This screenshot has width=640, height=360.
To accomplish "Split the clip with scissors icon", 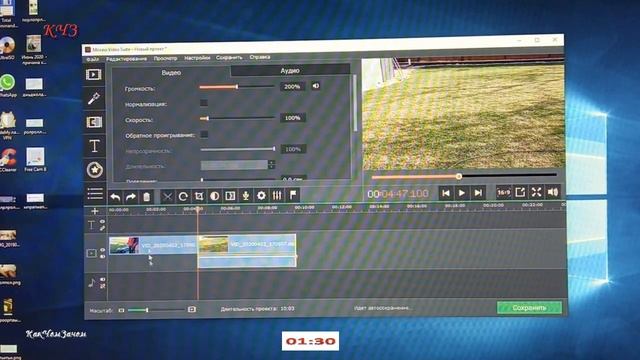I will tap(167, 197).
